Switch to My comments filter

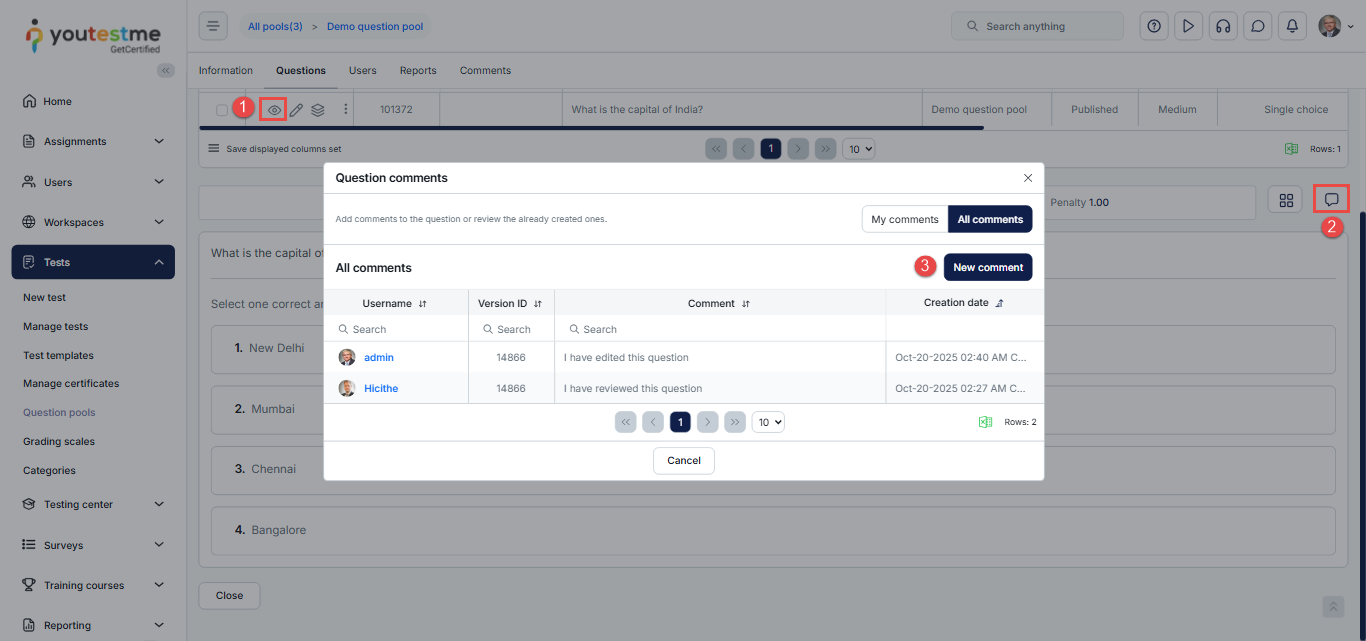(904, 219)
